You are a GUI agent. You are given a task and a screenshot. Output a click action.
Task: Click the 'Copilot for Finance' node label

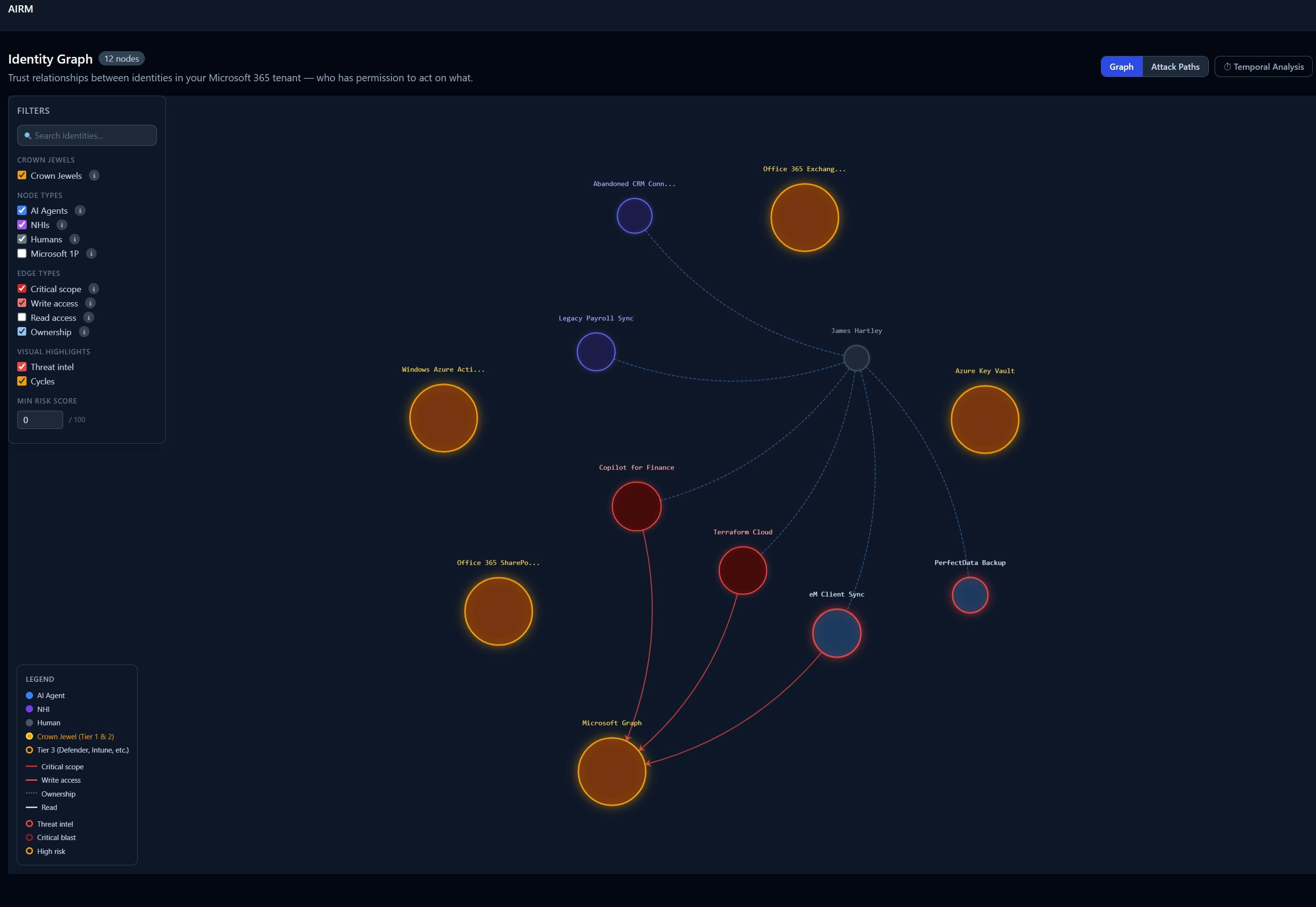pos(636,468)
